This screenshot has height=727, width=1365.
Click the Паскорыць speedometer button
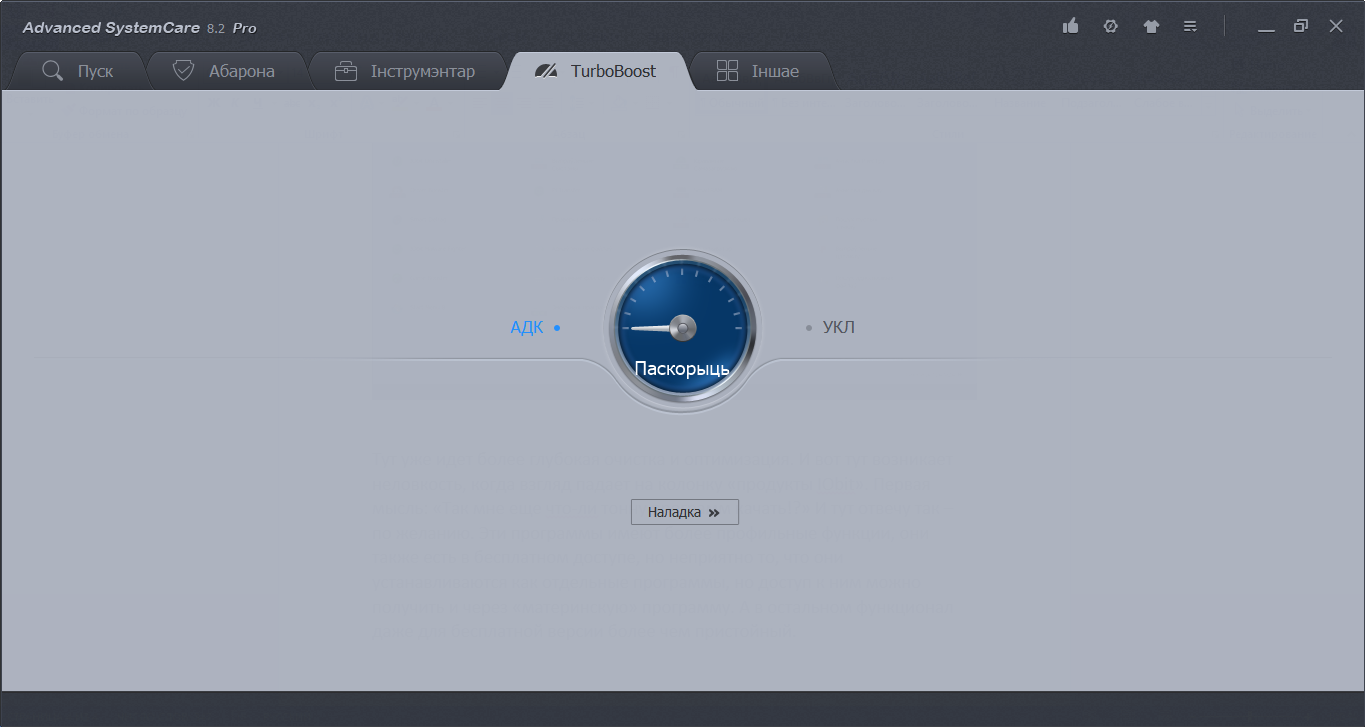[x=682, y=328]
